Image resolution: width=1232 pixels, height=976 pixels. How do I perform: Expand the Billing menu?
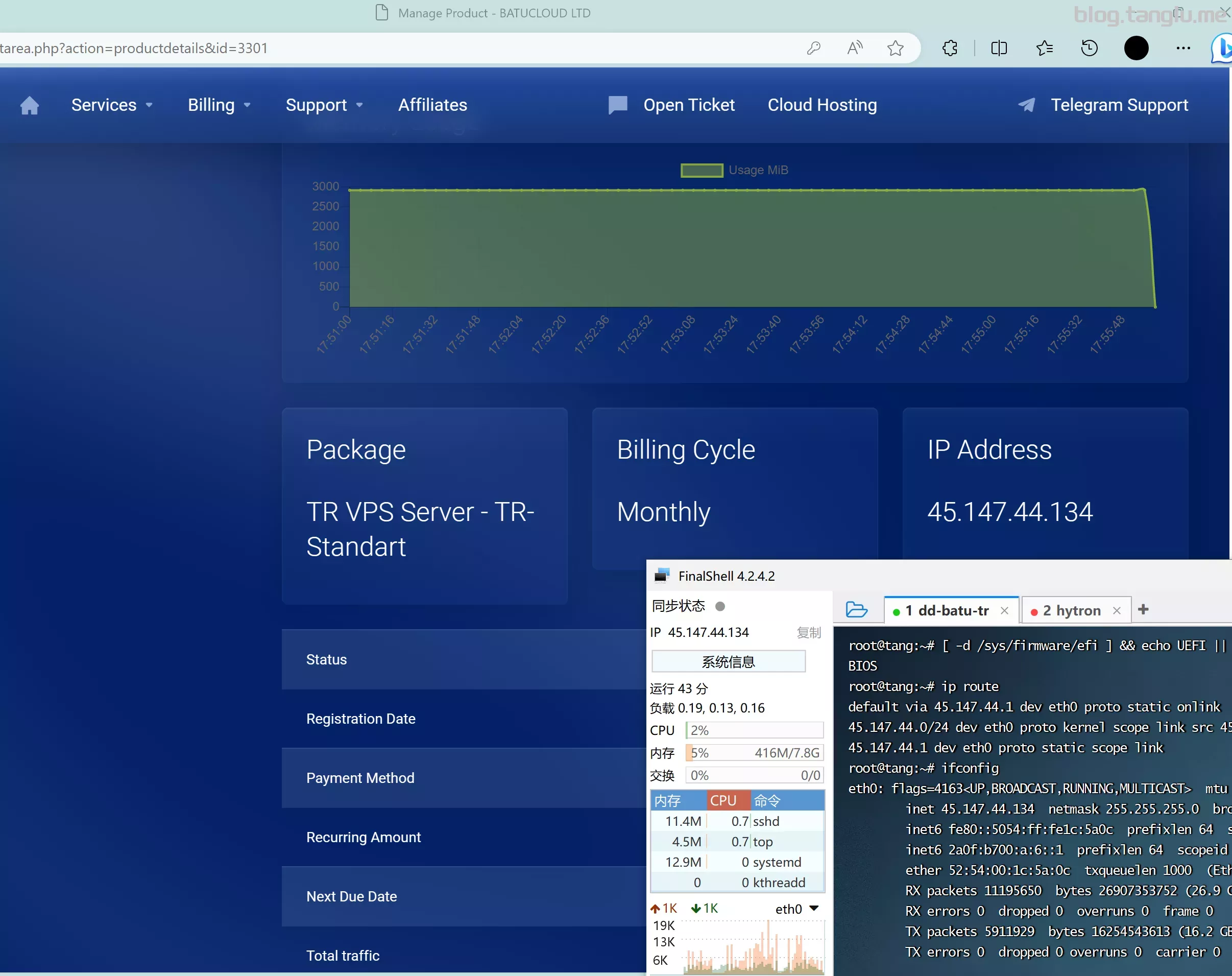pos(220,105)
